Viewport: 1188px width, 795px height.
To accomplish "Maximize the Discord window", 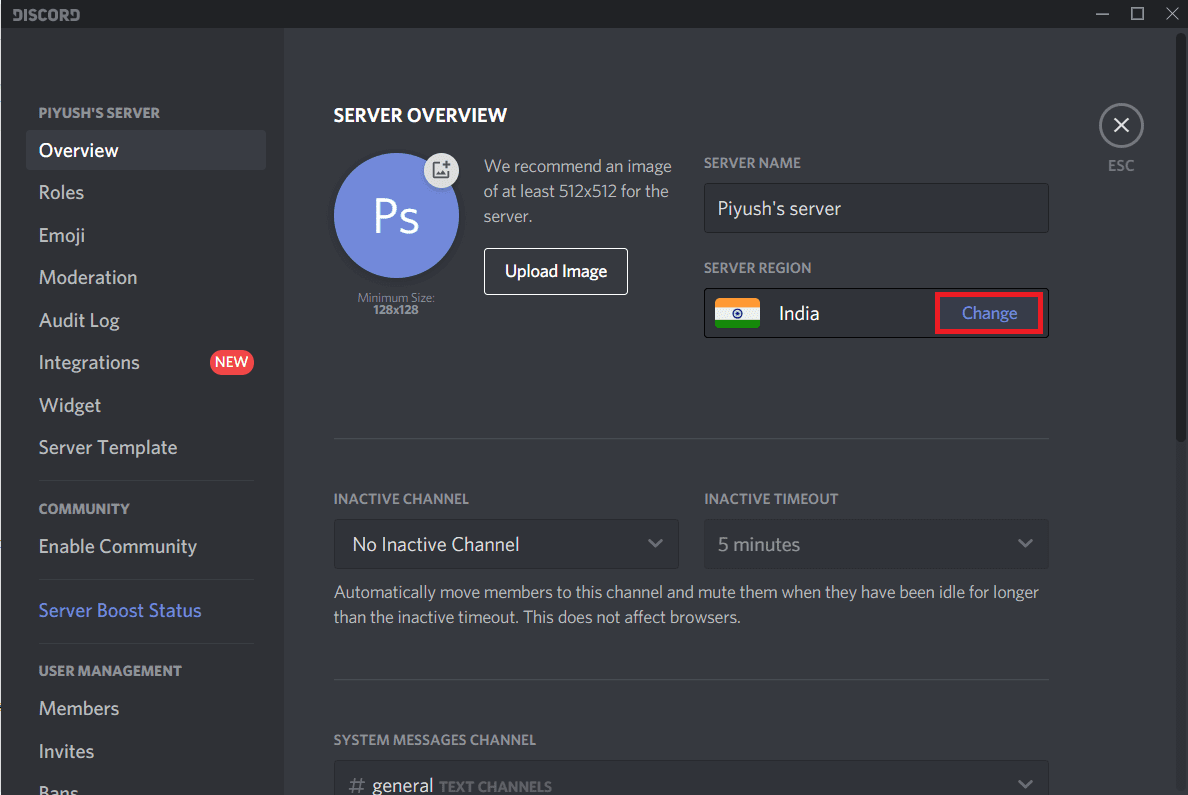I will [1137, 14].
